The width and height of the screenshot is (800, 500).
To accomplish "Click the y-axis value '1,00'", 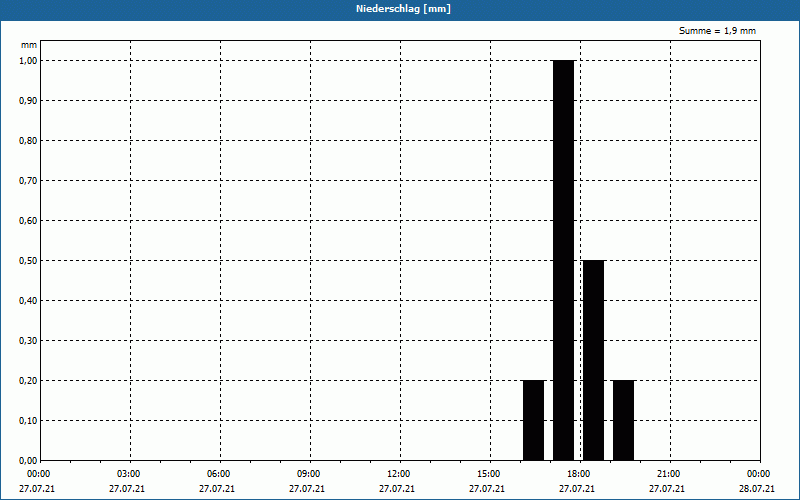I will 28,61.
